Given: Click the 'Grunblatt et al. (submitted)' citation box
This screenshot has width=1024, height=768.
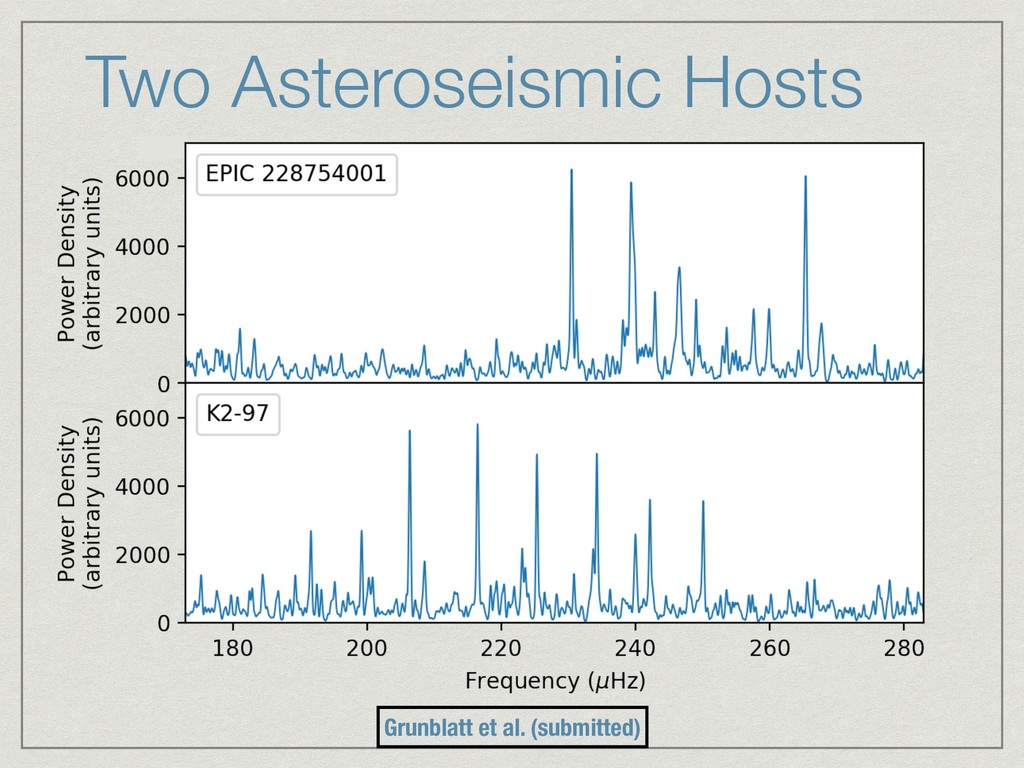Looking at the screenshot, I should click(x=512, y=727).
